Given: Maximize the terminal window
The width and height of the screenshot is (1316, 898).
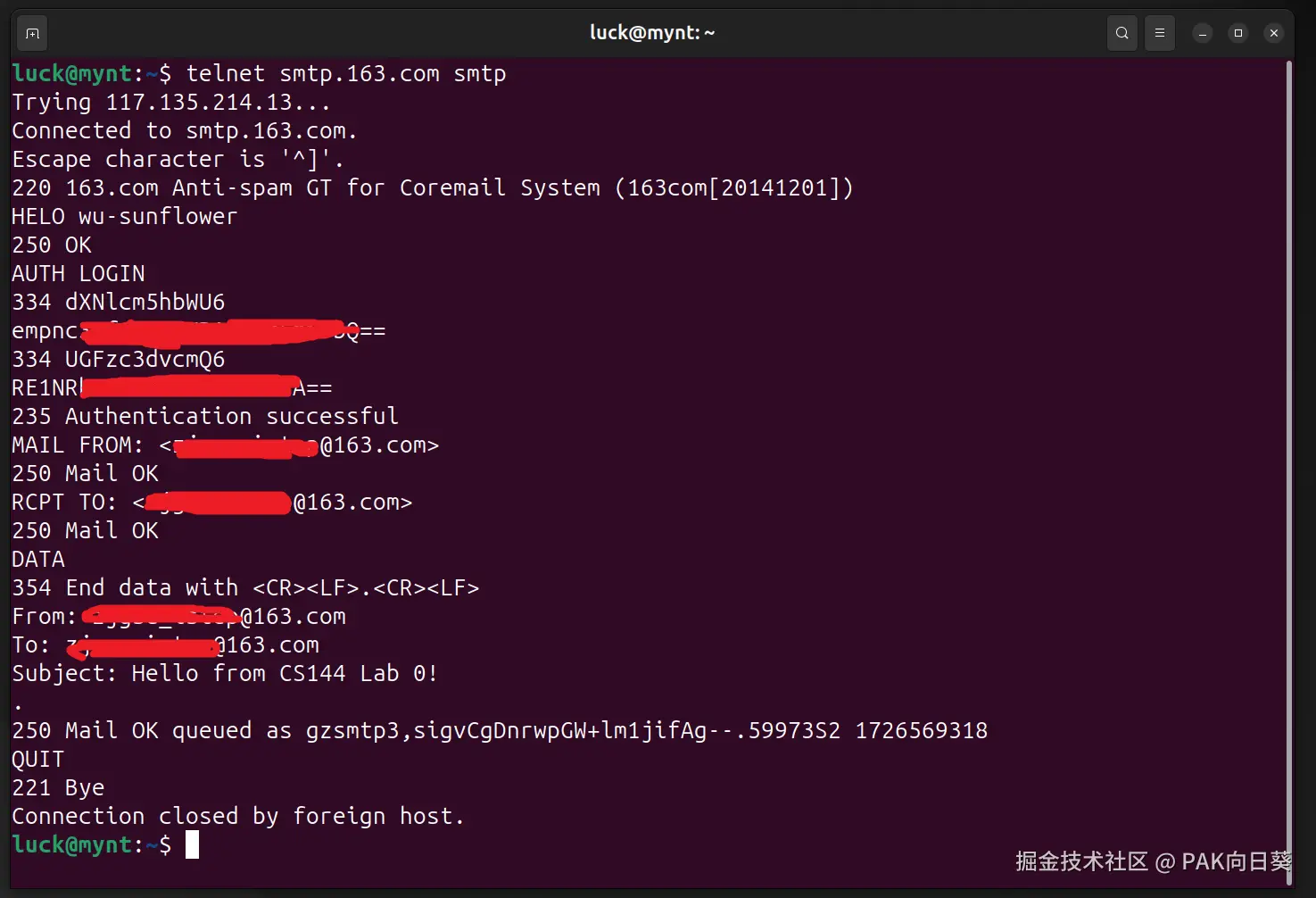Looking at the screenshot, I should point(1238,33).
